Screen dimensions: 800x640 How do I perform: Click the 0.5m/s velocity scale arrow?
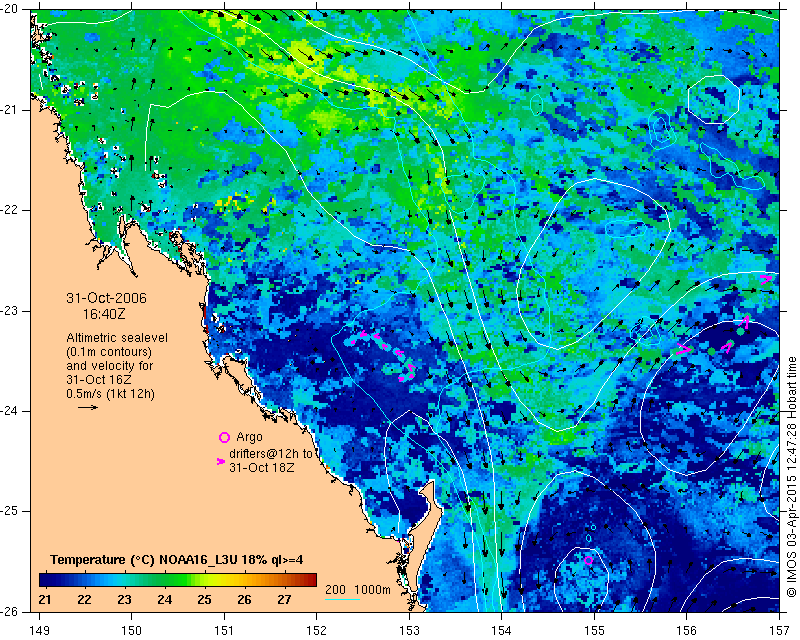tap(88, 407)
